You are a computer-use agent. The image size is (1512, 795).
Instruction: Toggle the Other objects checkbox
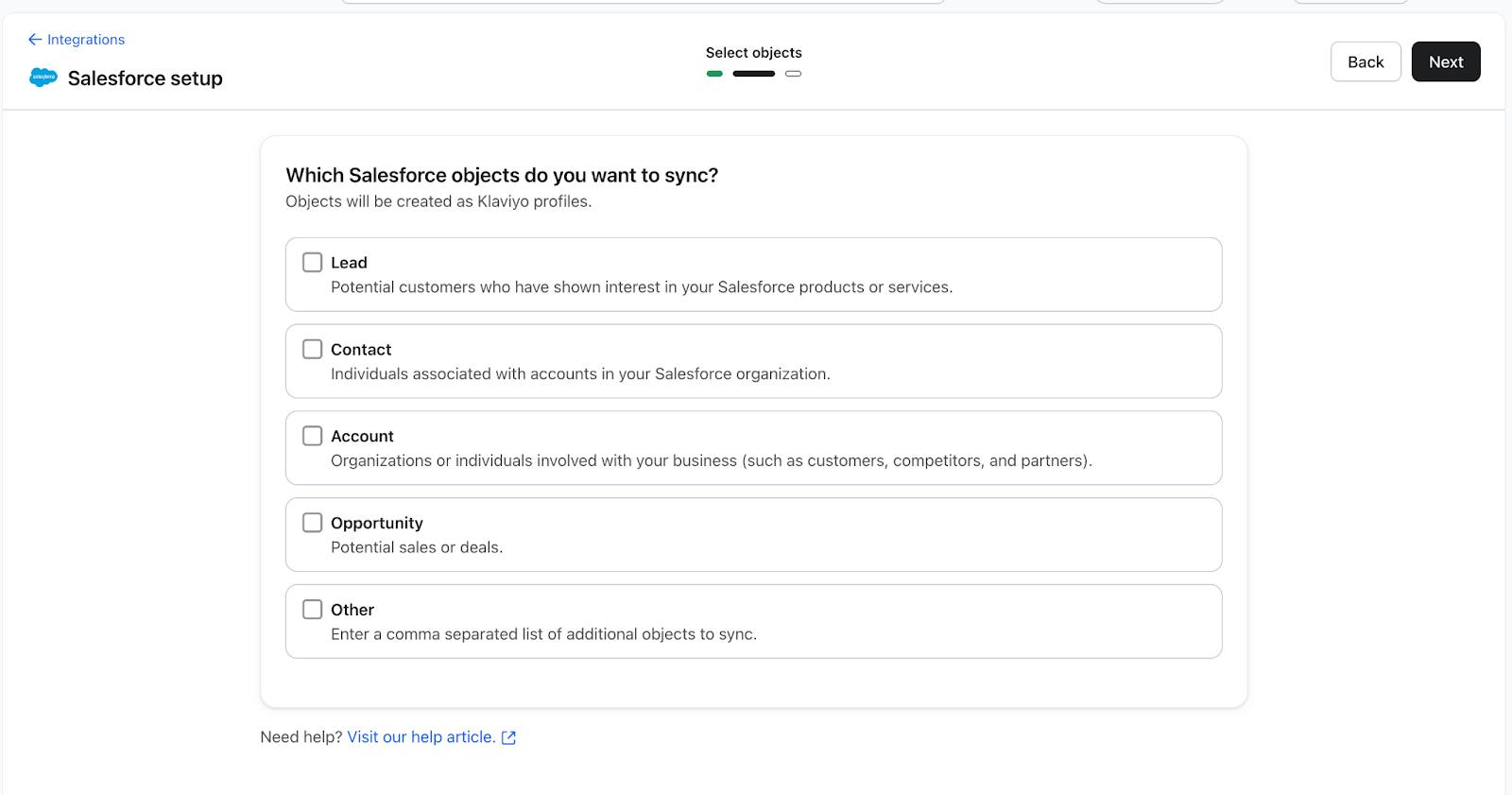point(313,610)
